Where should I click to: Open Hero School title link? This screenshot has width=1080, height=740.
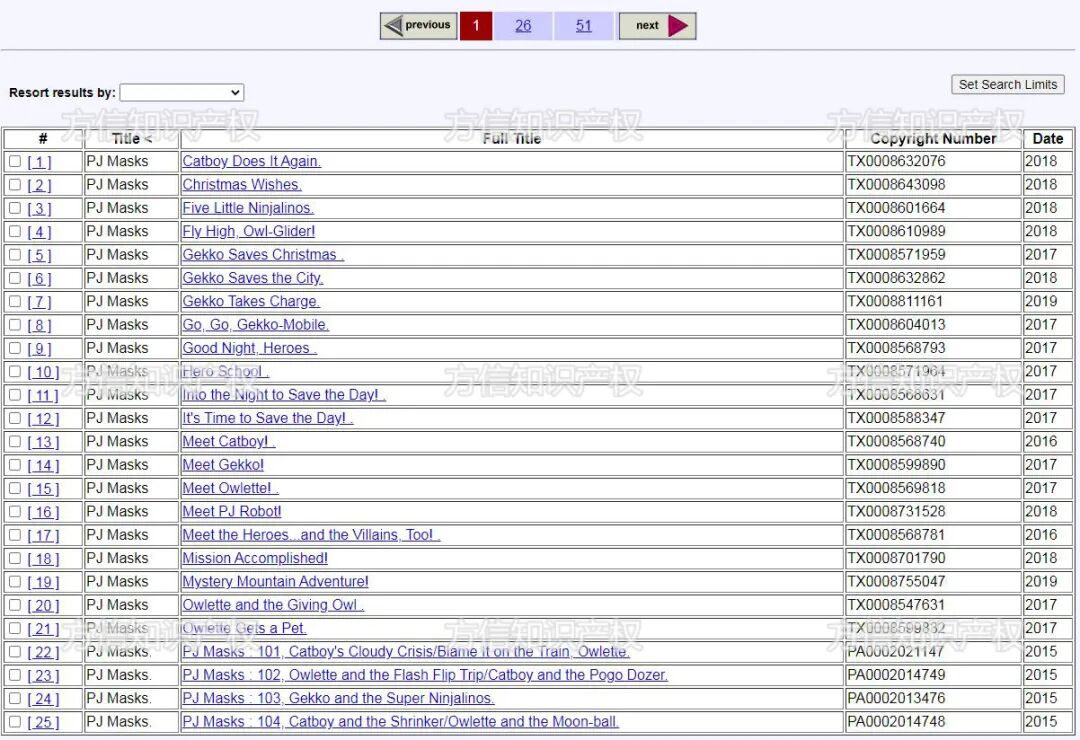(x=225, y=371)
